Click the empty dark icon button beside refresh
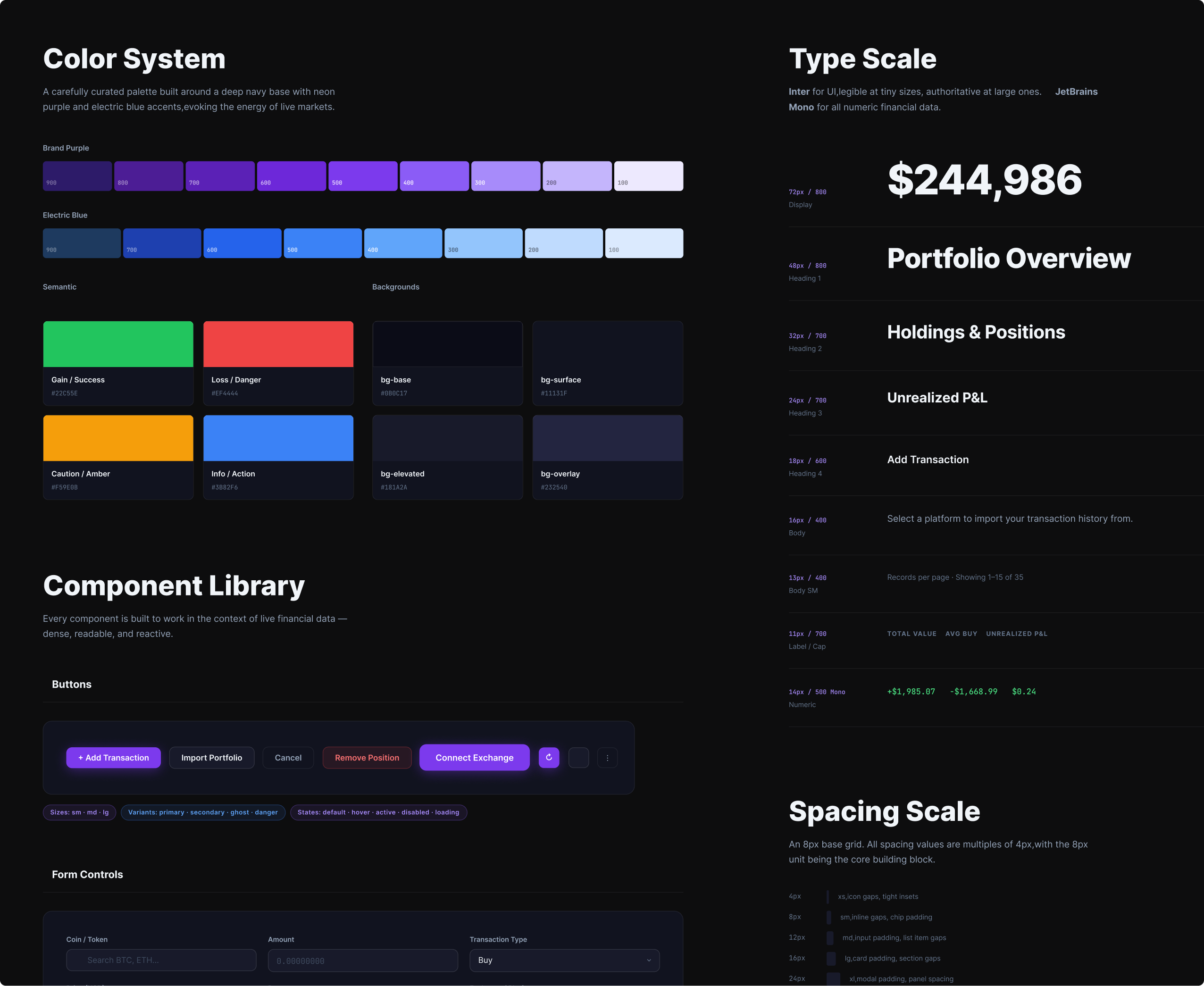 [578, 757]
